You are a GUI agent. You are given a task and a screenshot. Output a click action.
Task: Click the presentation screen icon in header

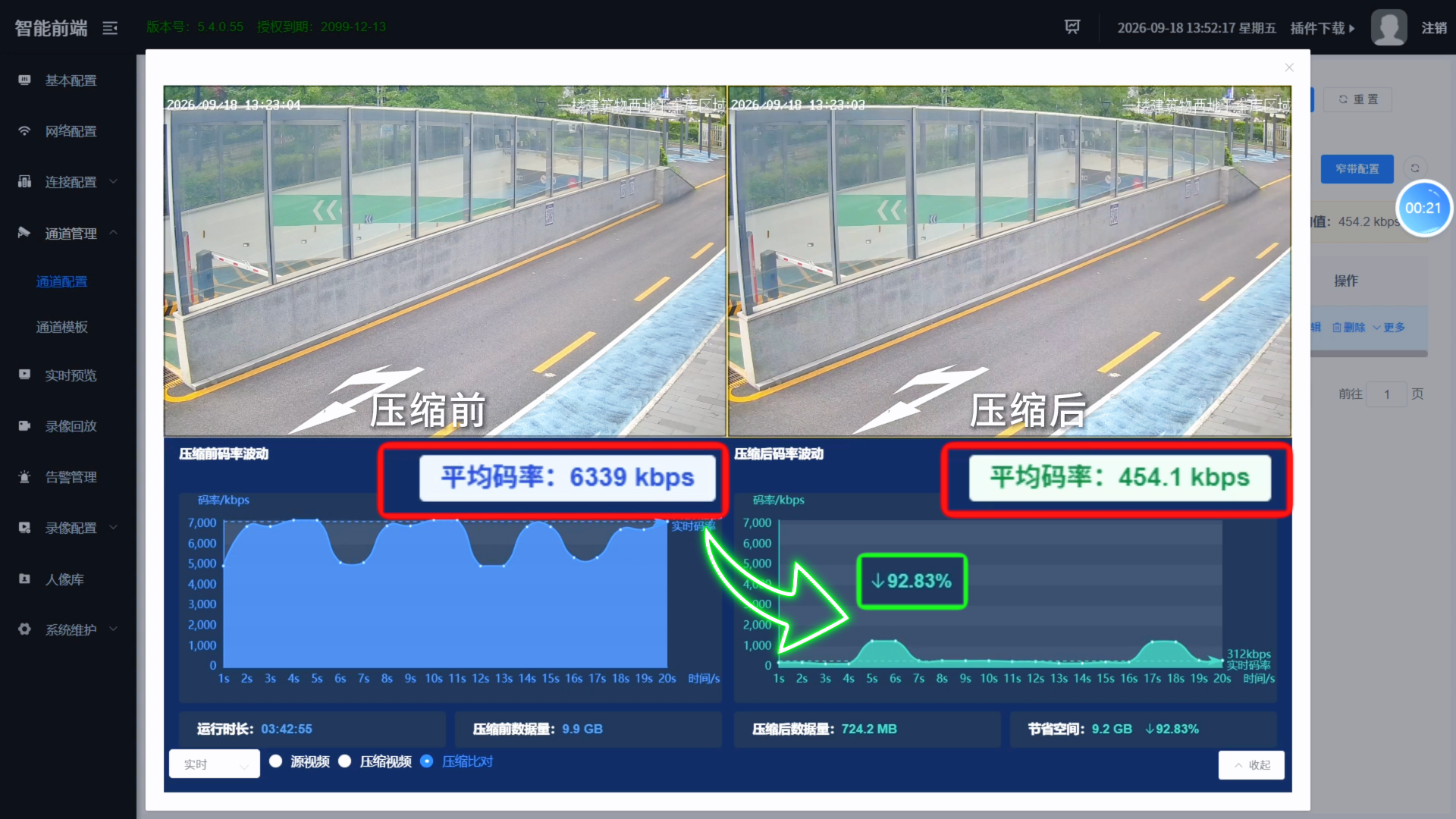1072,27
